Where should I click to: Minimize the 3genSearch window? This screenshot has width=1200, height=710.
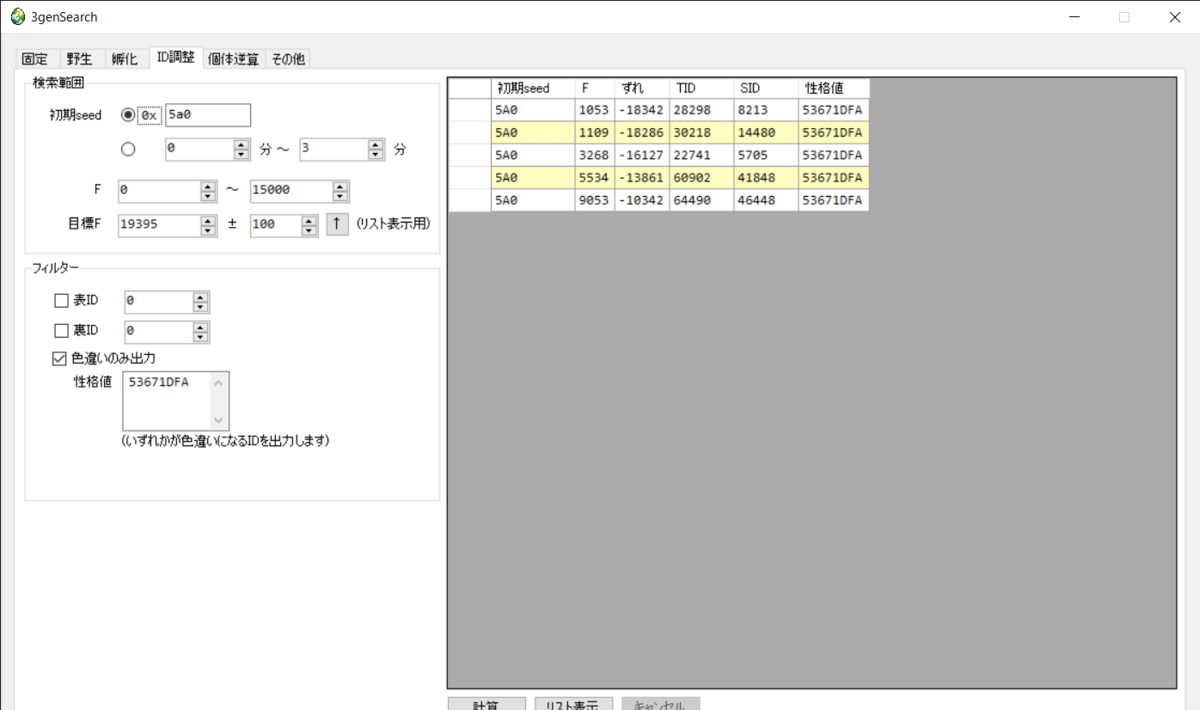(x=1073, y=17)
